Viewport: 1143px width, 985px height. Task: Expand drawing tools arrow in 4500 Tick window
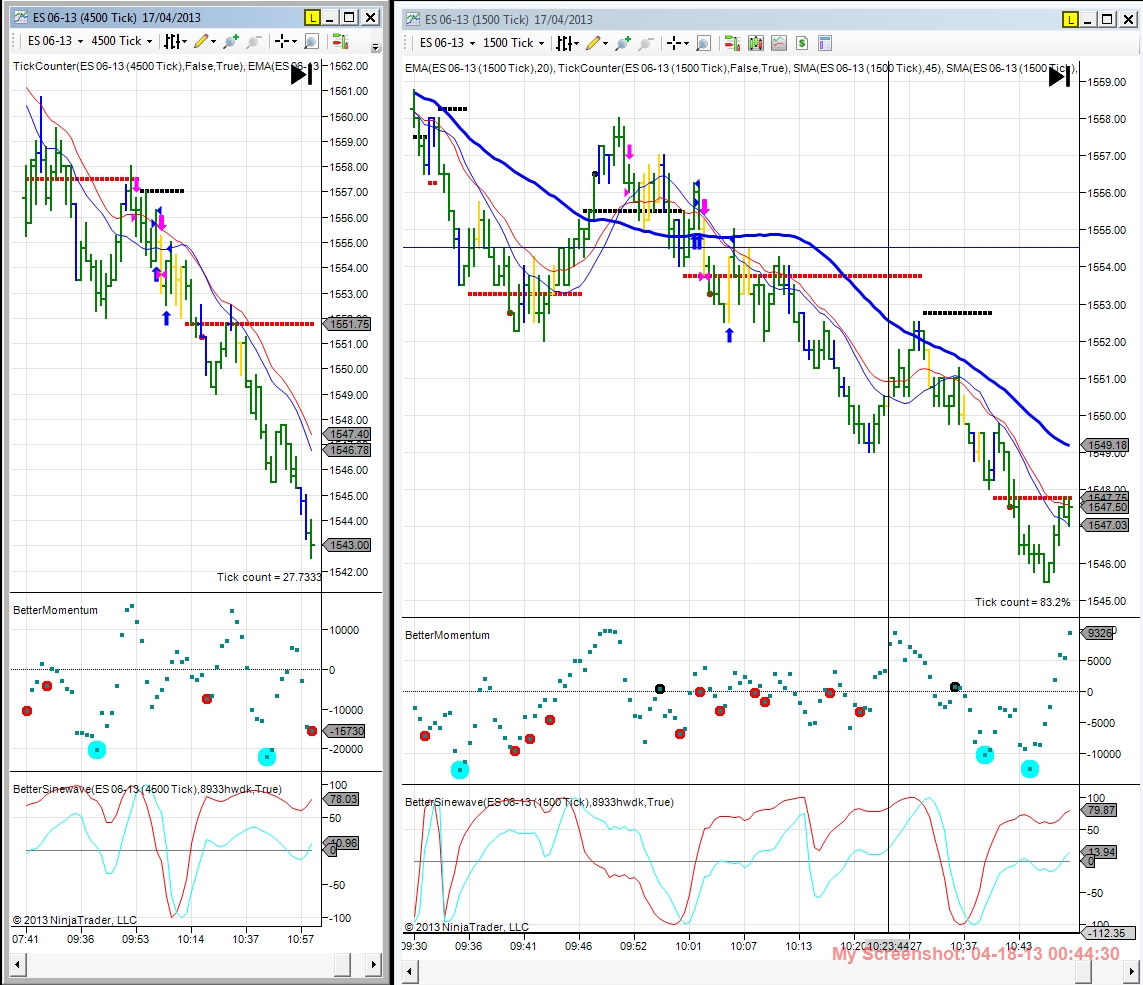pyautogui.click(x=214, y=42)
